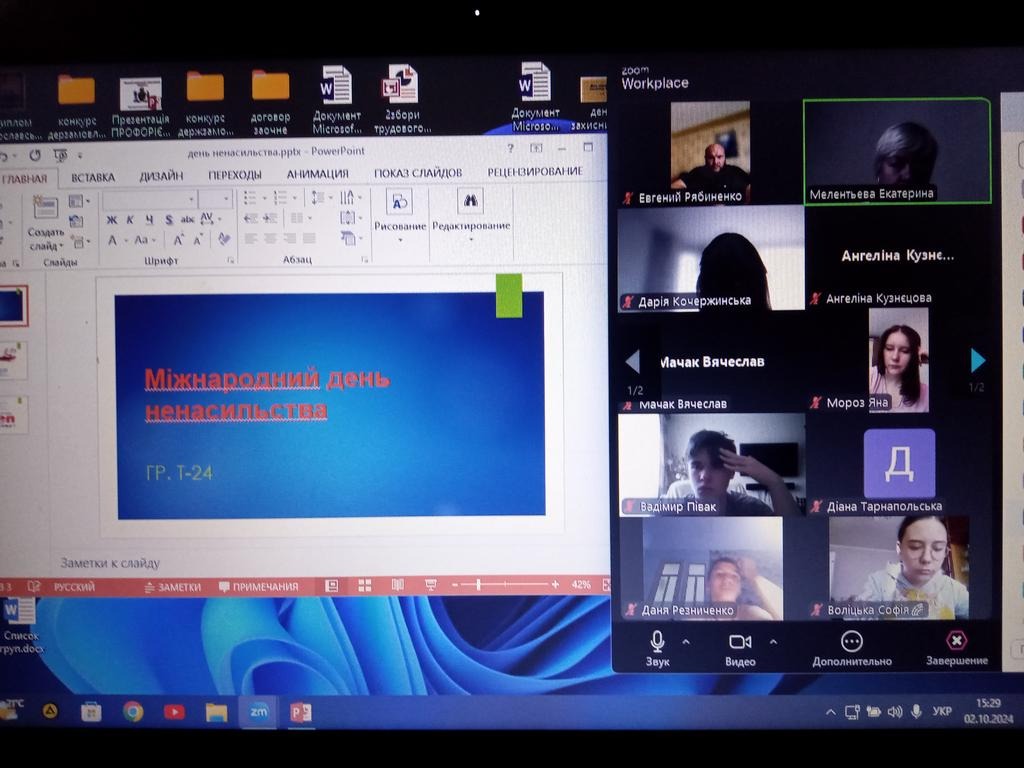Decrease list indent level icon
1024x768 pixels.
tap(251, 218)
